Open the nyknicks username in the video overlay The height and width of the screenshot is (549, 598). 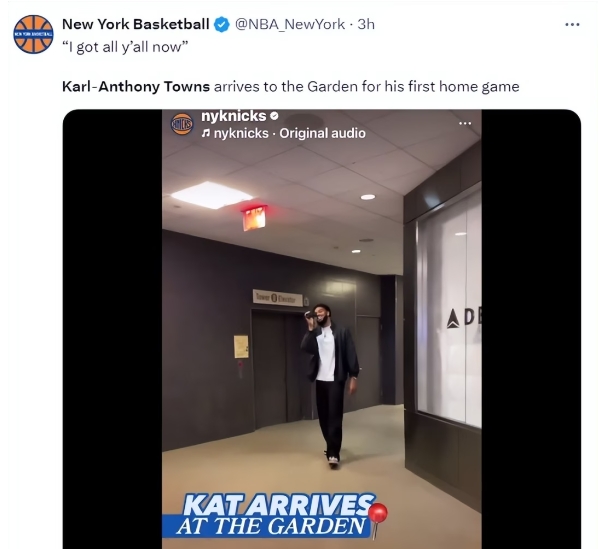pos(233,116)
